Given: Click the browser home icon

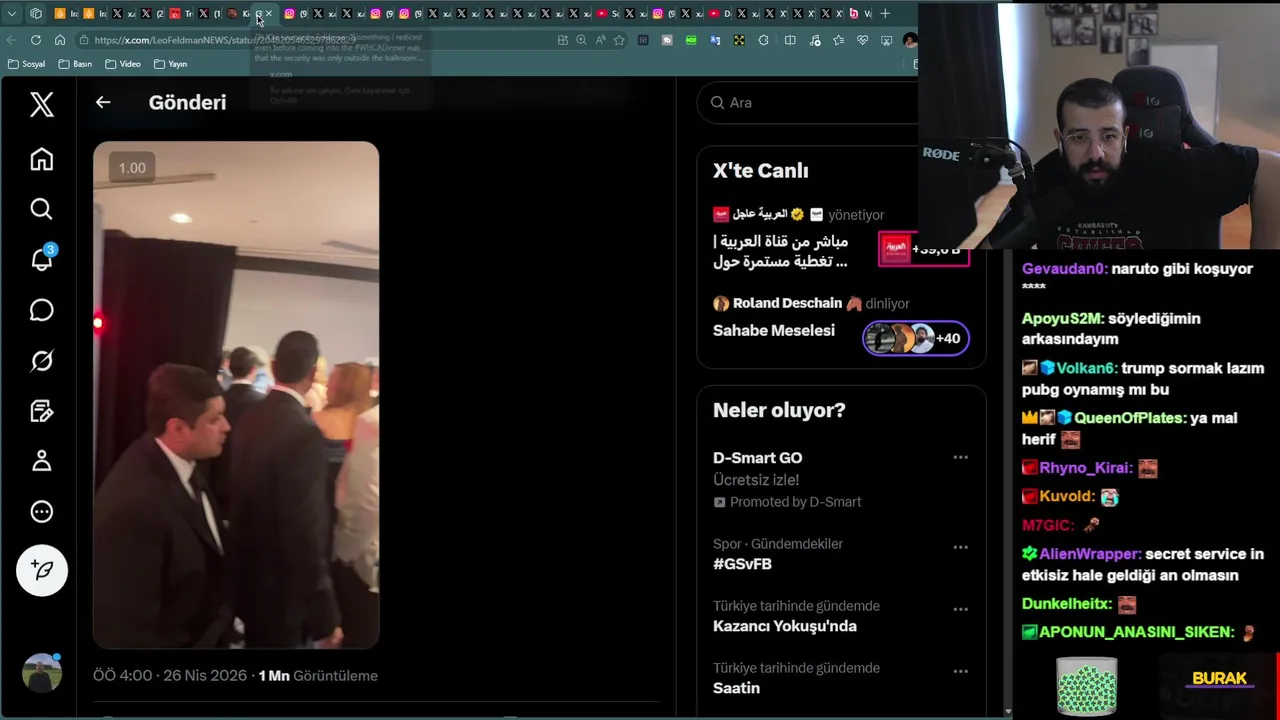Looking at the screenshot, I should coord(60,40).
